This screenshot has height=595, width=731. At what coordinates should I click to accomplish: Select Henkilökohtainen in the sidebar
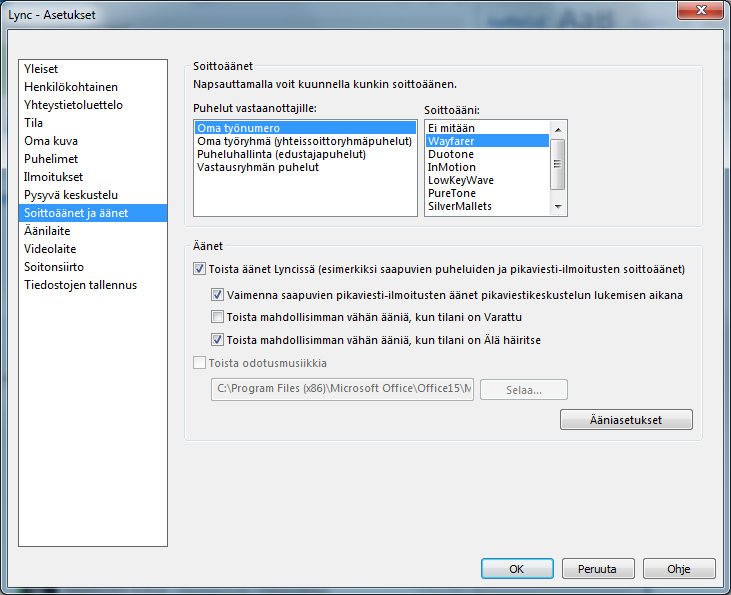(x=93, y=87)
